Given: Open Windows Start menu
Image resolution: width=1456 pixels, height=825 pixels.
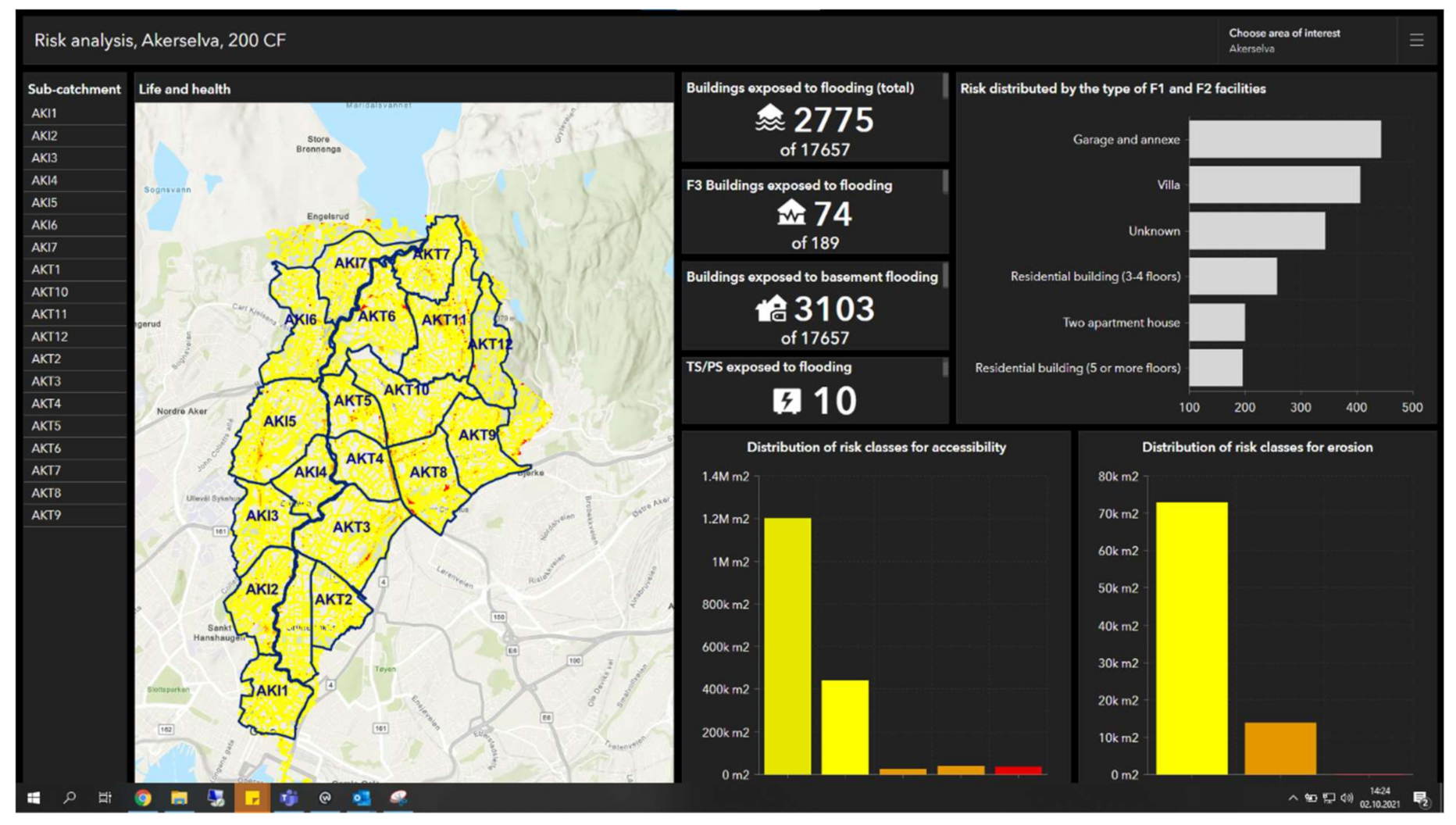Looking at the screenshot, I should [x=34, y=798].
